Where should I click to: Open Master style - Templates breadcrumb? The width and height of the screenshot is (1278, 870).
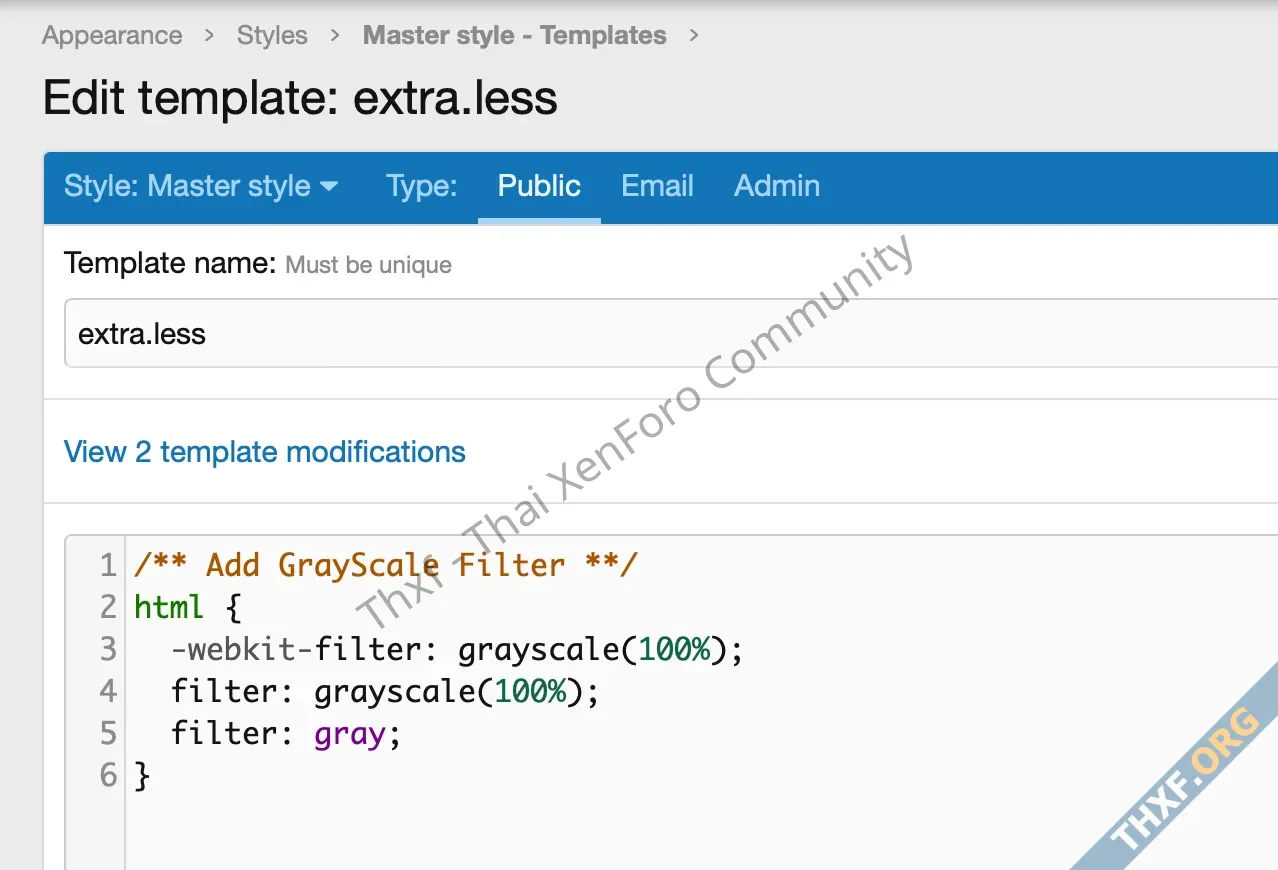[514, 36]
